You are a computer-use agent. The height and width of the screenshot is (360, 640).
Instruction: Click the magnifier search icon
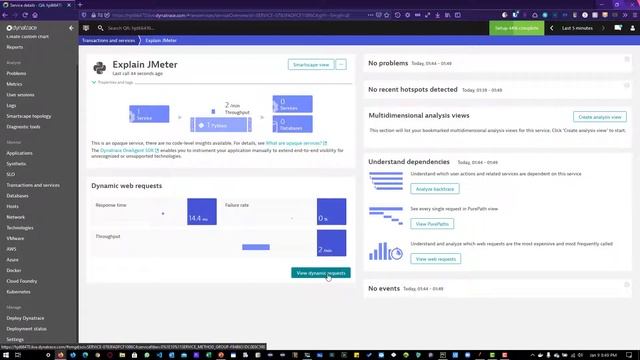click(x=100, y=28)
